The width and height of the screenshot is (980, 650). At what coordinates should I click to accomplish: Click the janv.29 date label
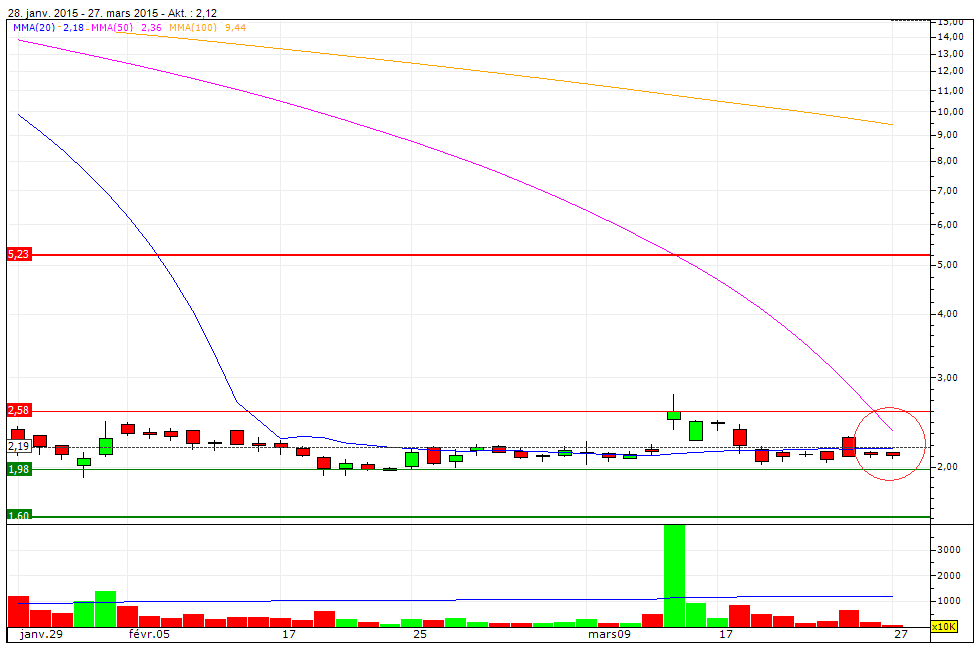(41, 634)
